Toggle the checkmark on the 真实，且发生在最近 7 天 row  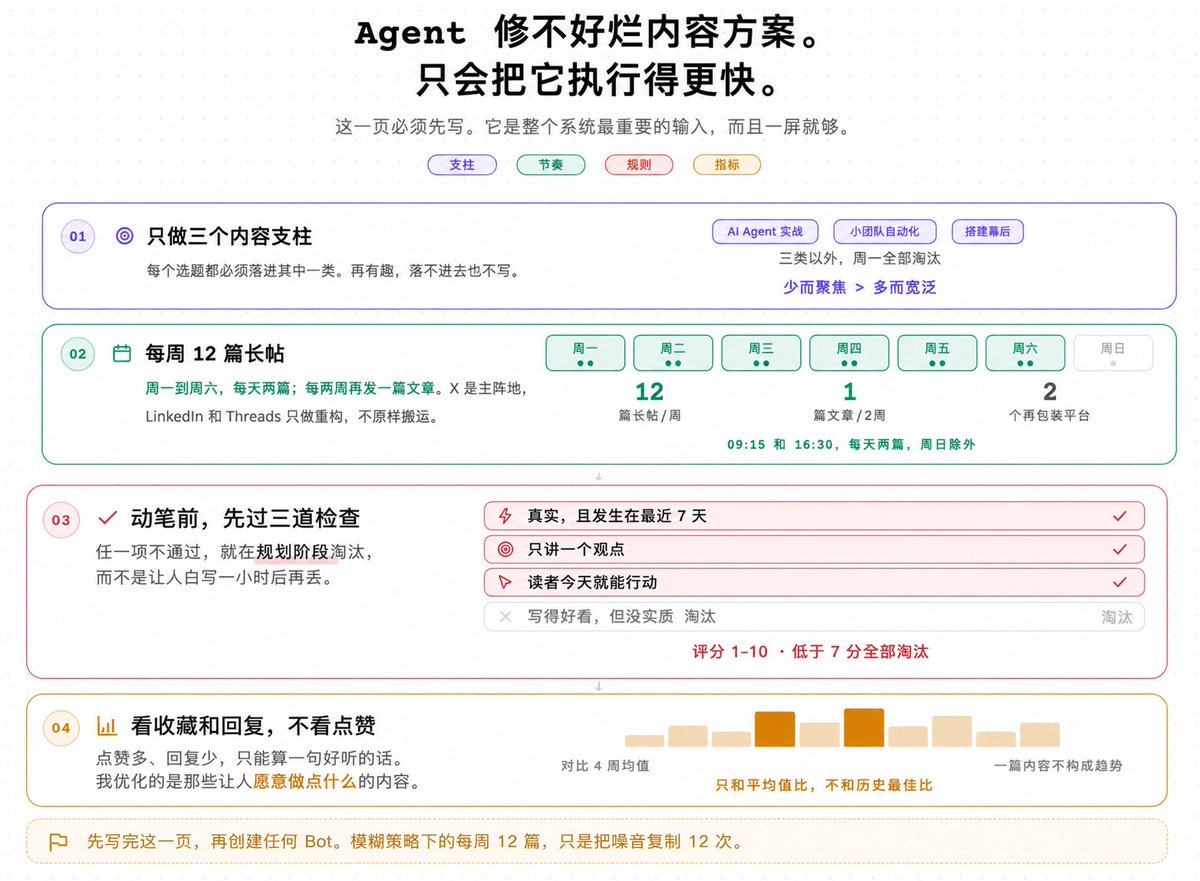pyautogui.click(x=1120, y=516)
